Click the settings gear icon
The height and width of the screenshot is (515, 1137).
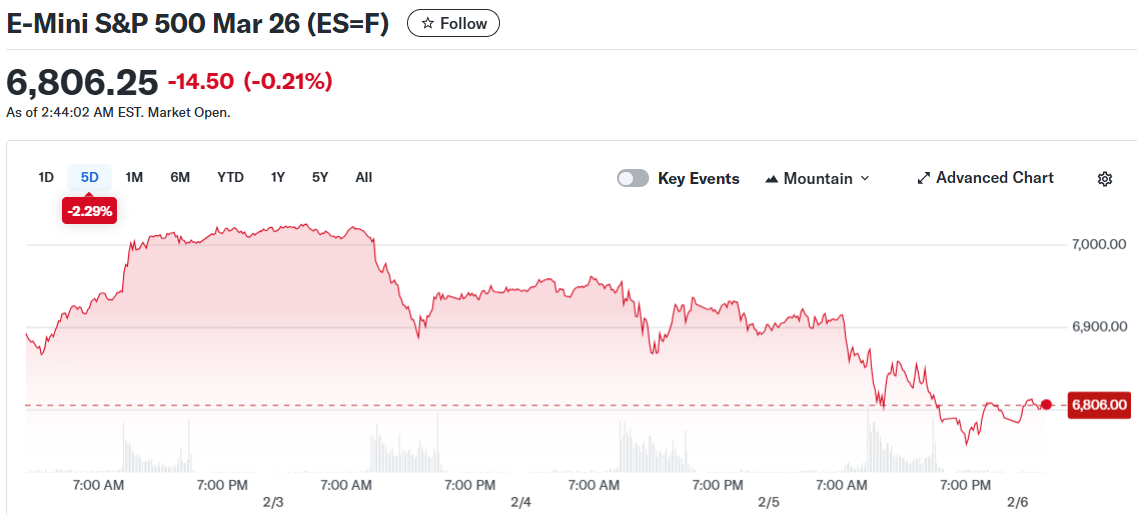(1105, 179)
